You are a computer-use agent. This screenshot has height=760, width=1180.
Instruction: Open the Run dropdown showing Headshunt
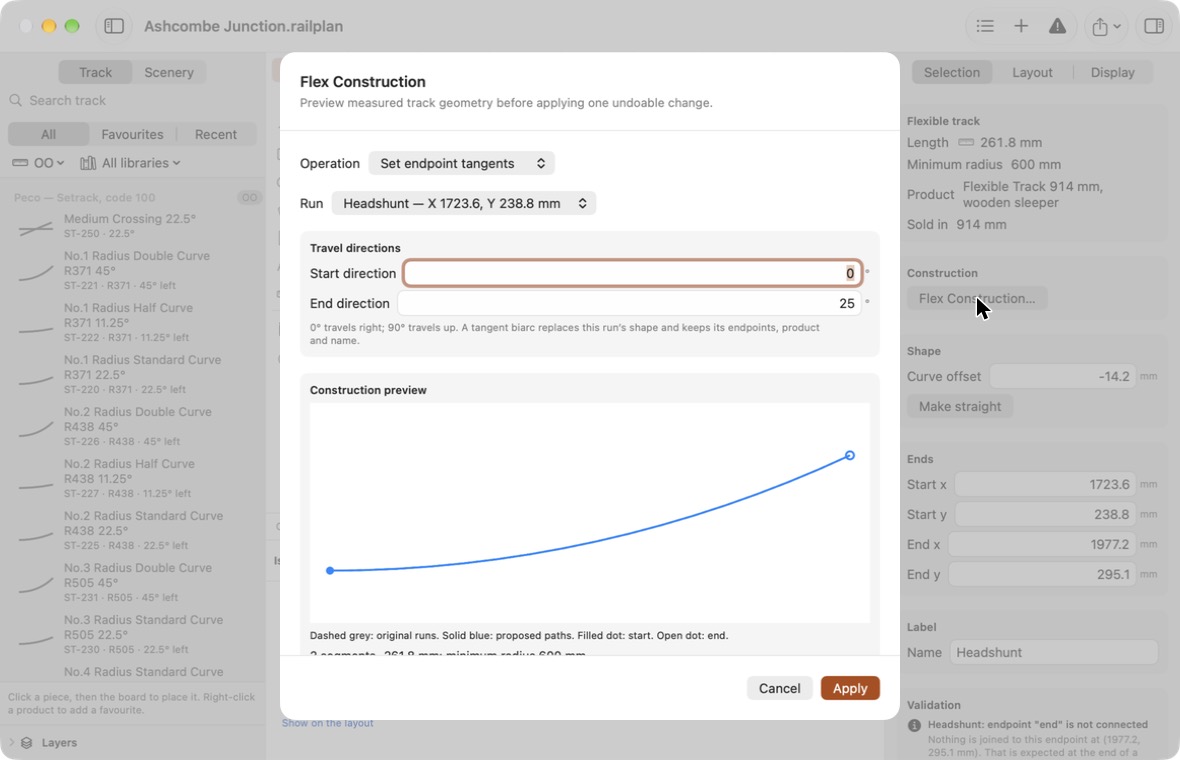click(x=464, y=203)
